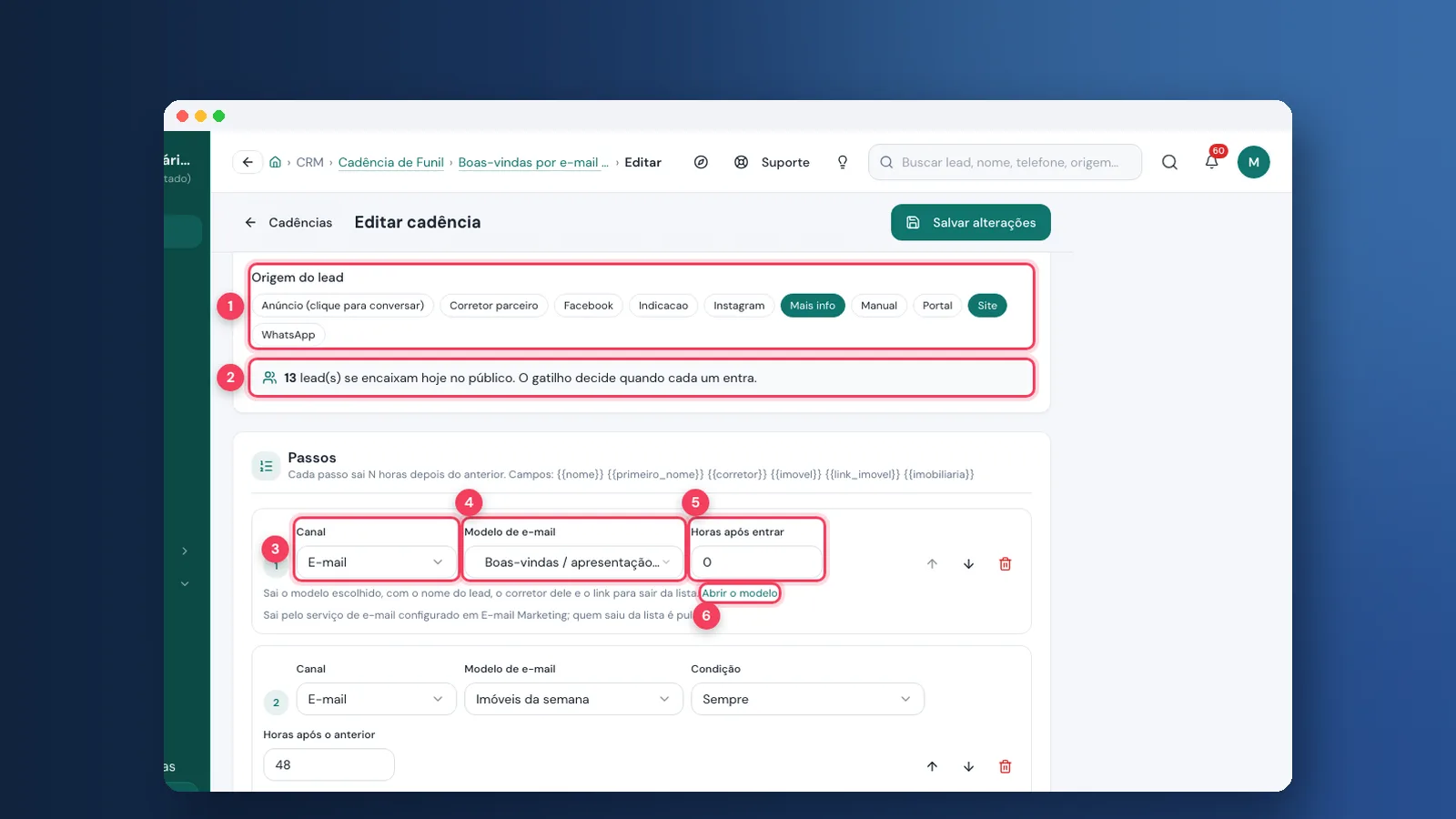Screen dimensions: 1456x819
Task: Delete step 2 with trash icon
Action: click(x=1006, y=766)
